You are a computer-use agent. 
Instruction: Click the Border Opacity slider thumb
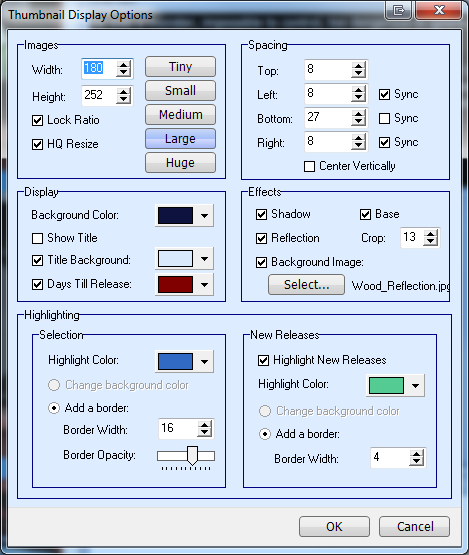coord(192,456)
